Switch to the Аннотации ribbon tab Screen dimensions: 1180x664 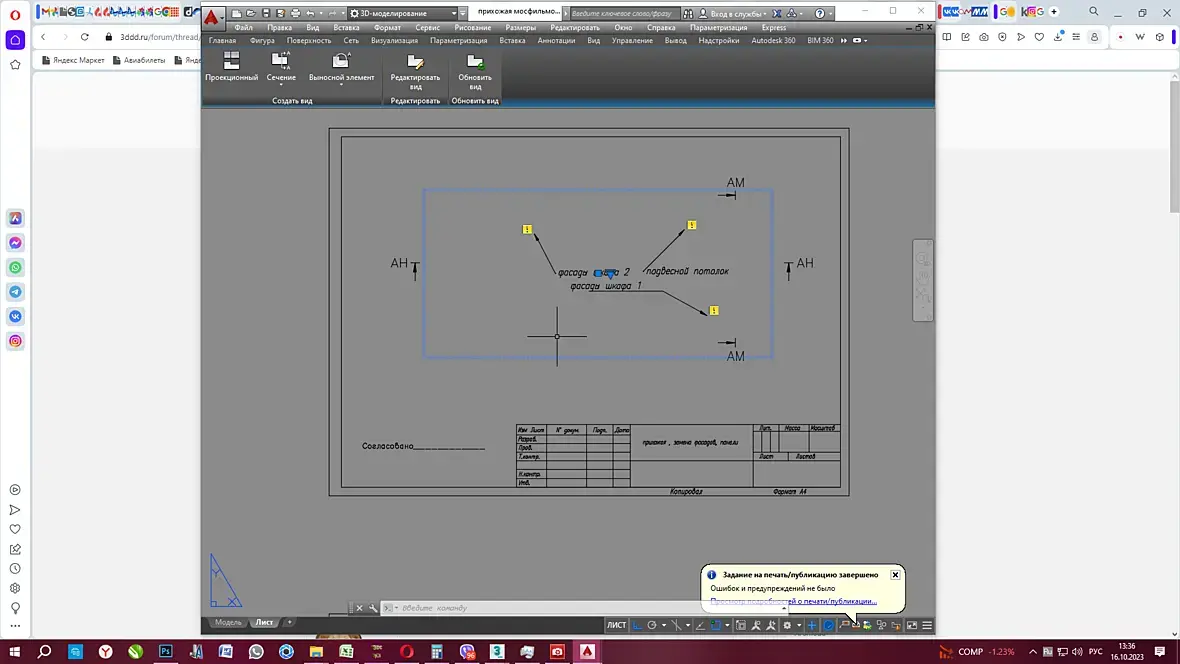pos(556,41)
